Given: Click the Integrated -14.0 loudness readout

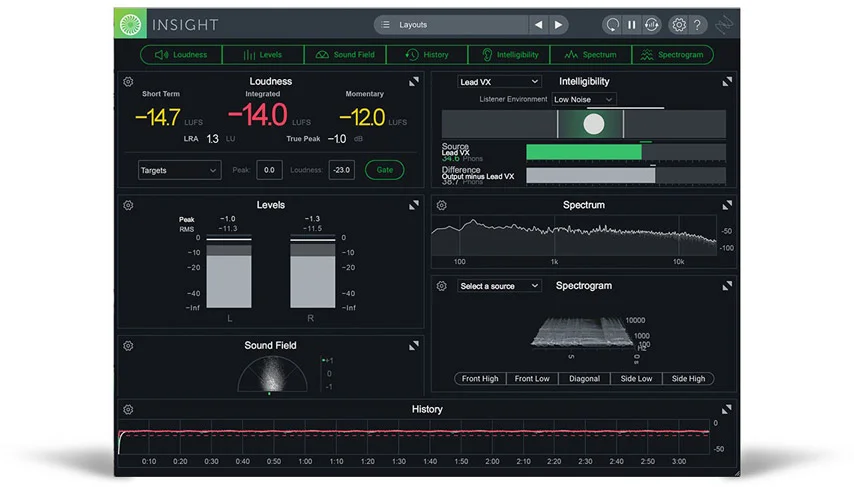Looking at the screenshot, I should tap(257, 115).
